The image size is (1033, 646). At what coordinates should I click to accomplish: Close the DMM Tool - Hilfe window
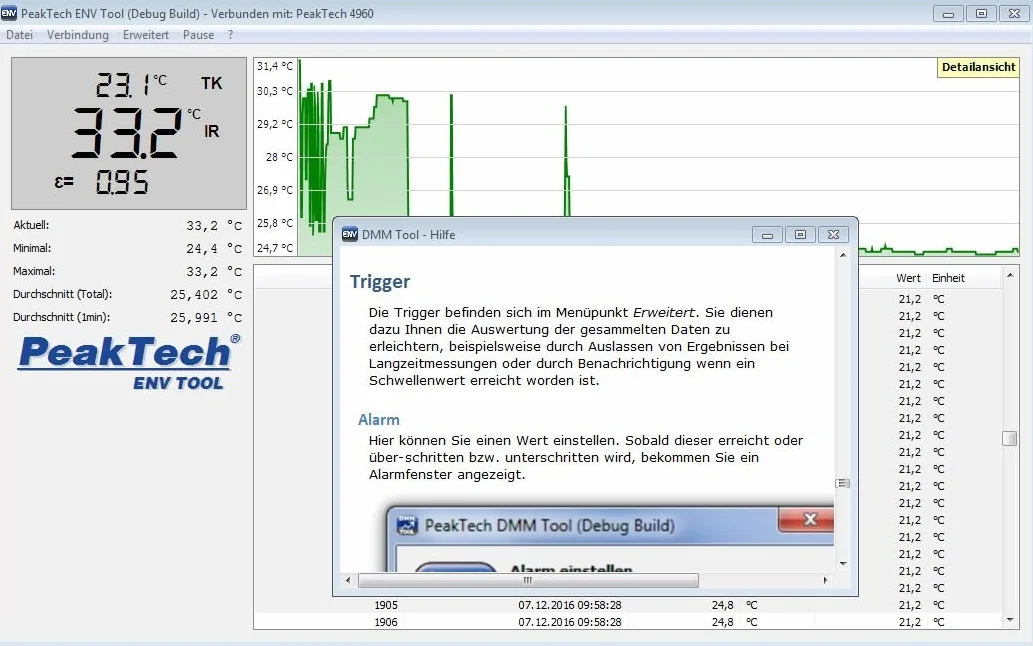pyautogui.click(x=833, y=235)
